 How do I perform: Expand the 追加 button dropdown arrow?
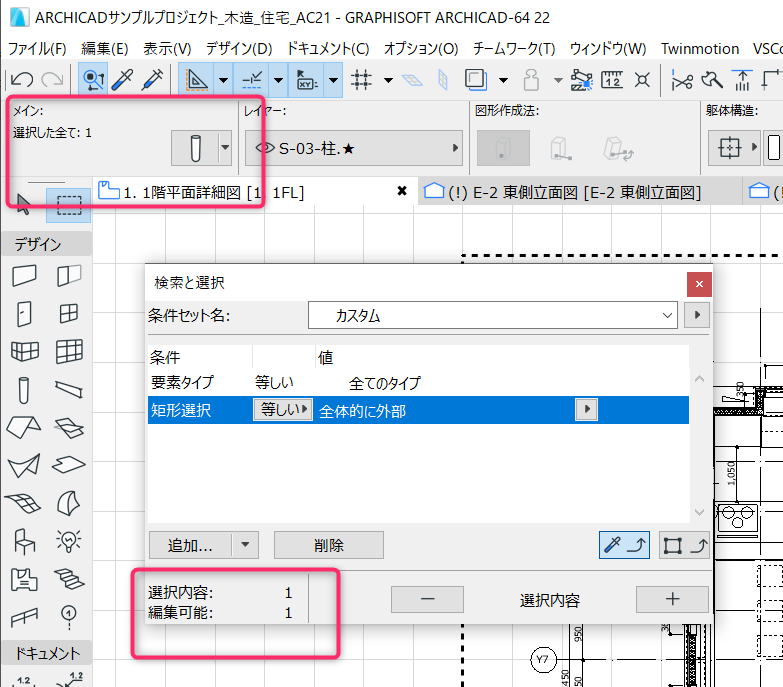click(x=245, y=545)
